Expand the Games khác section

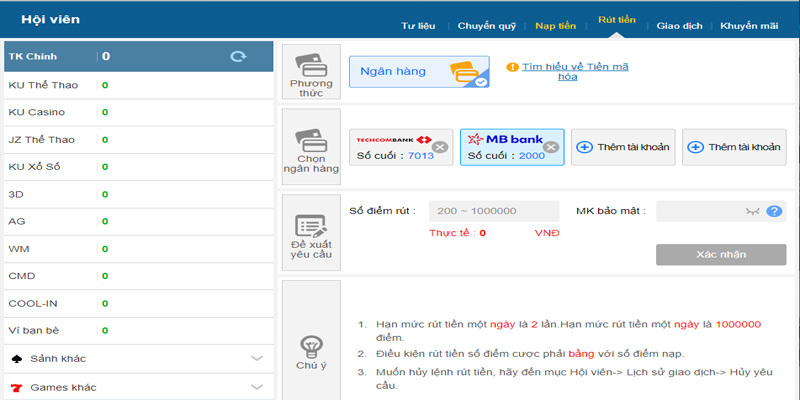[x=137, y=386]
